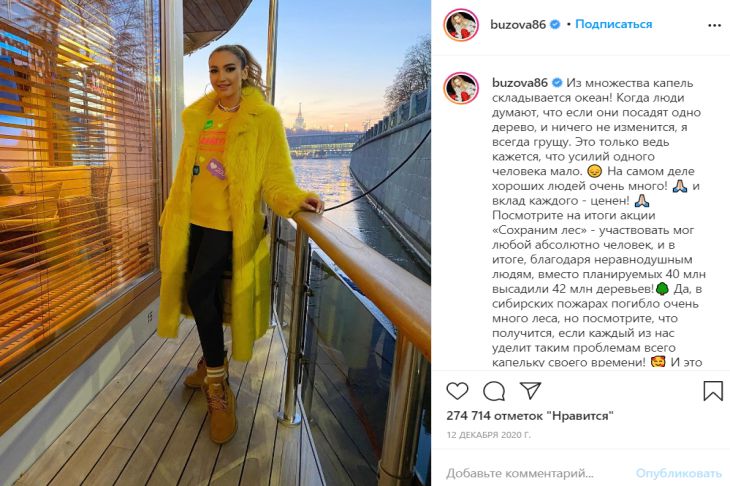Image resolution: width=730 pixels, height=486 pixels.
Task: Share post with paper plane icon
Action: point(530,391)
